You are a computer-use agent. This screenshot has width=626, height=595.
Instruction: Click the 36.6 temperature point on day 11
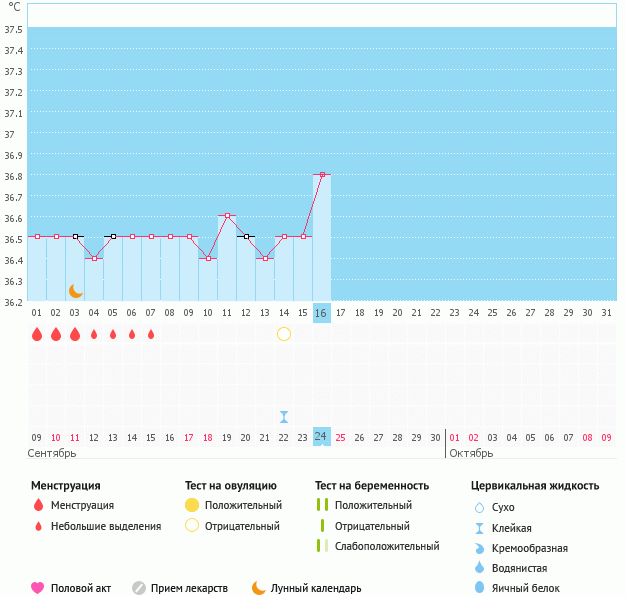point(227,216)
